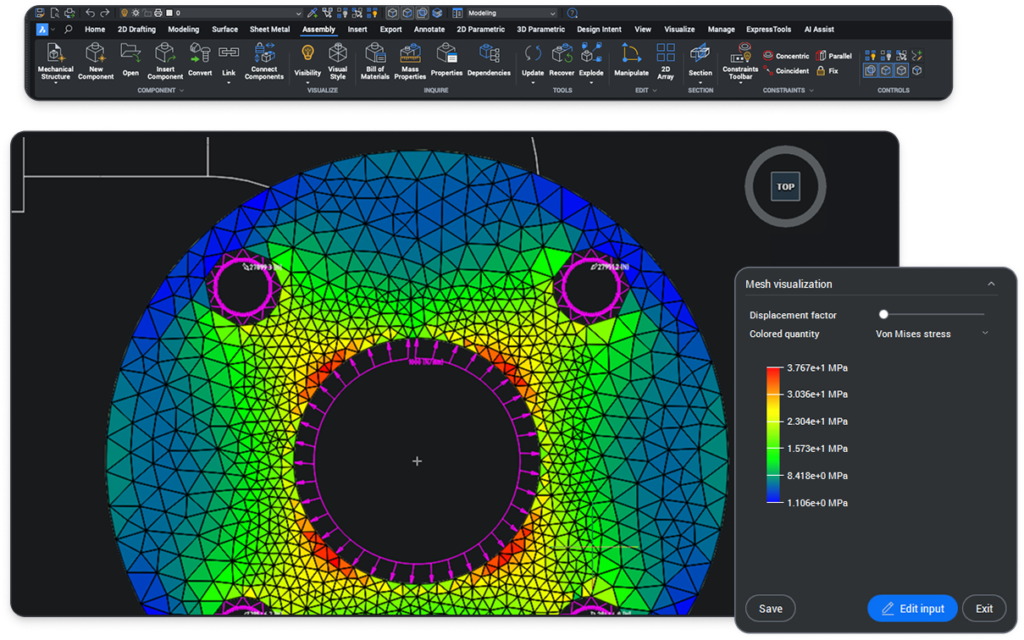Image resolution: width=1024 pixels, height=640 pixels.
Task: Click the Visibility tool in the Visualize panel
Action: [x=307, y=62]
